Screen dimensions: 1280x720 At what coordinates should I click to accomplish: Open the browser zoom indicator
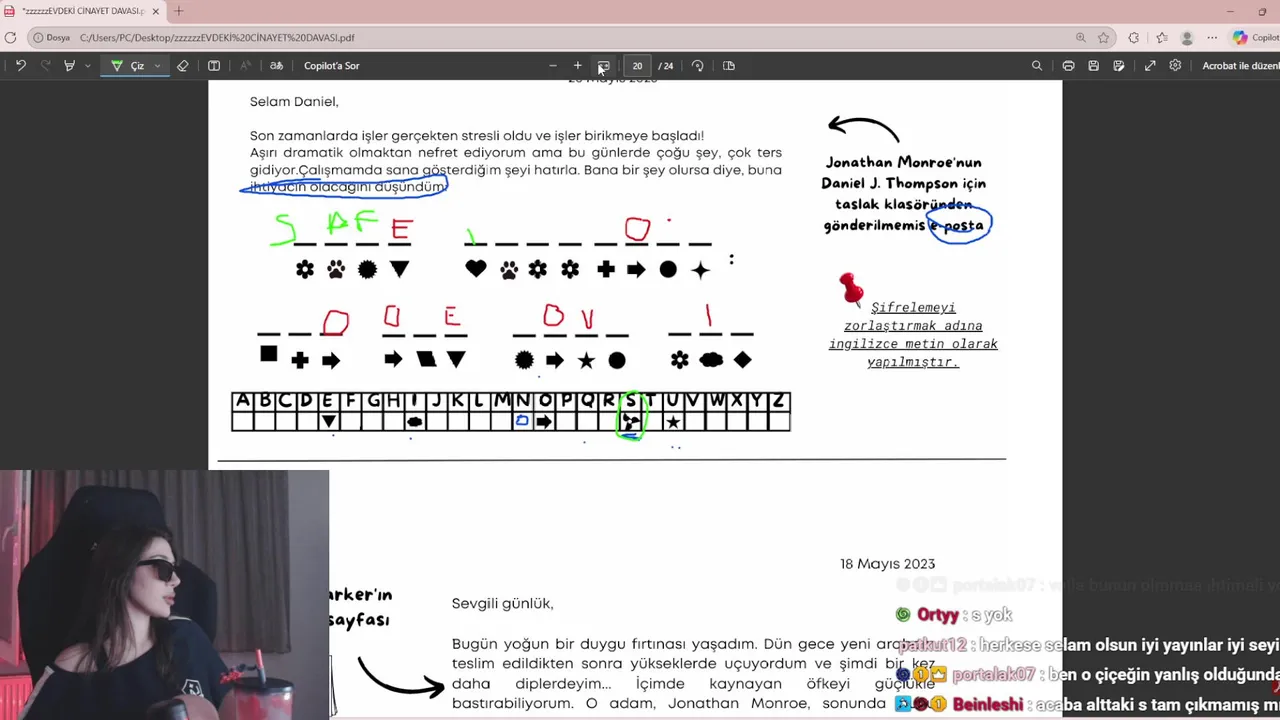1081,38
